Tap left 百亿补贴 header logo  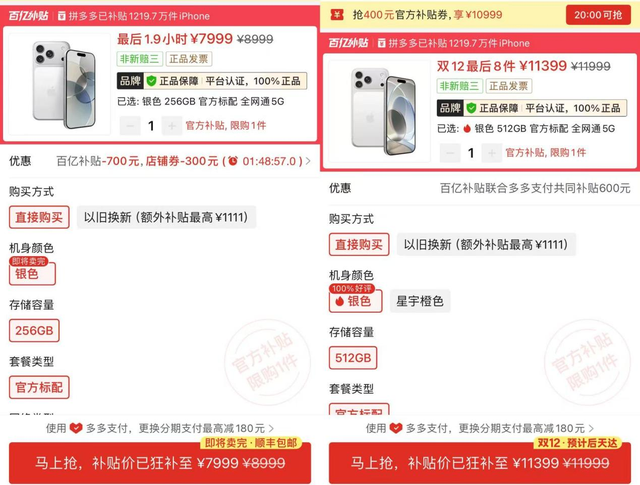28,16
